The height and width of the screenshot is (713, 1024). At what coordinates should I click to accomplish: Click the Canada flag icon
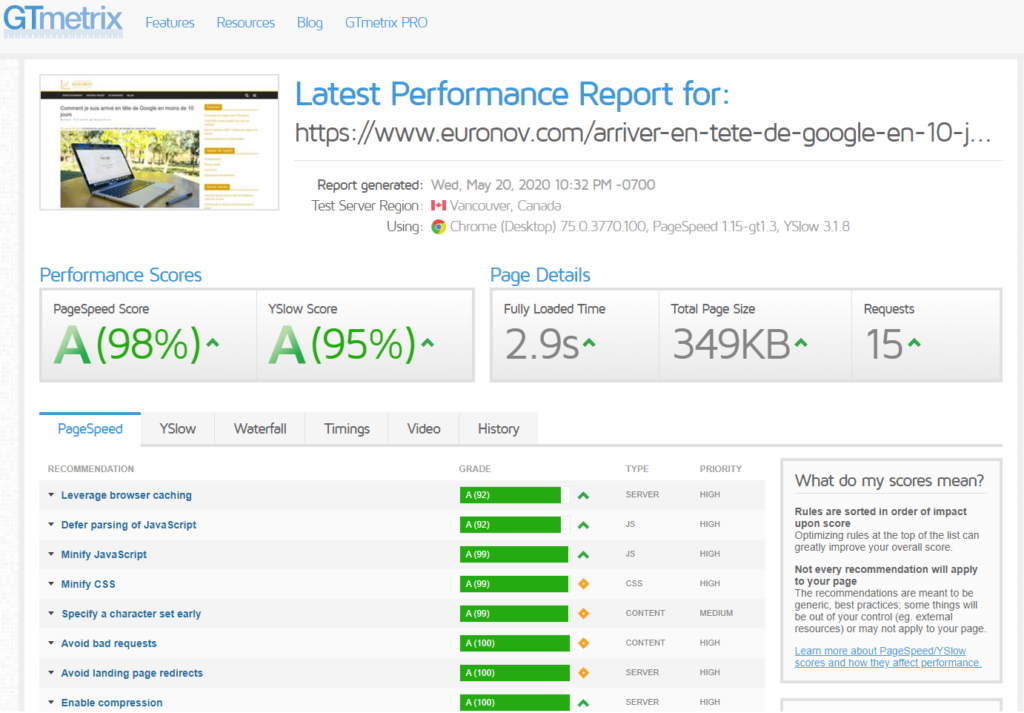tap(438, 206)
